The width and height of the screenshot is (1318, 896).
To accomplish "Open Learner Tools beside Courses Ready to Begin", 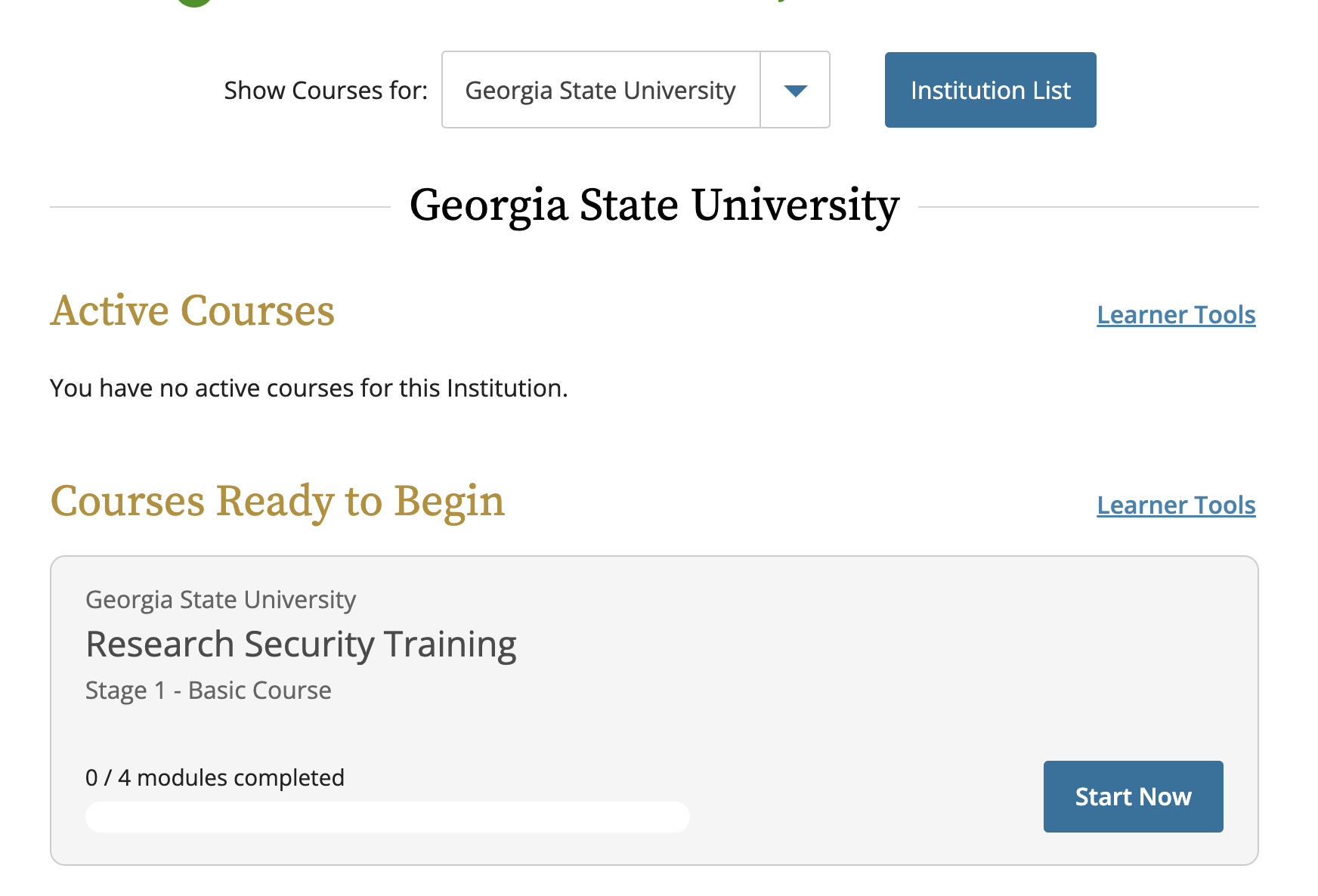I will (x=1176, y=505).
